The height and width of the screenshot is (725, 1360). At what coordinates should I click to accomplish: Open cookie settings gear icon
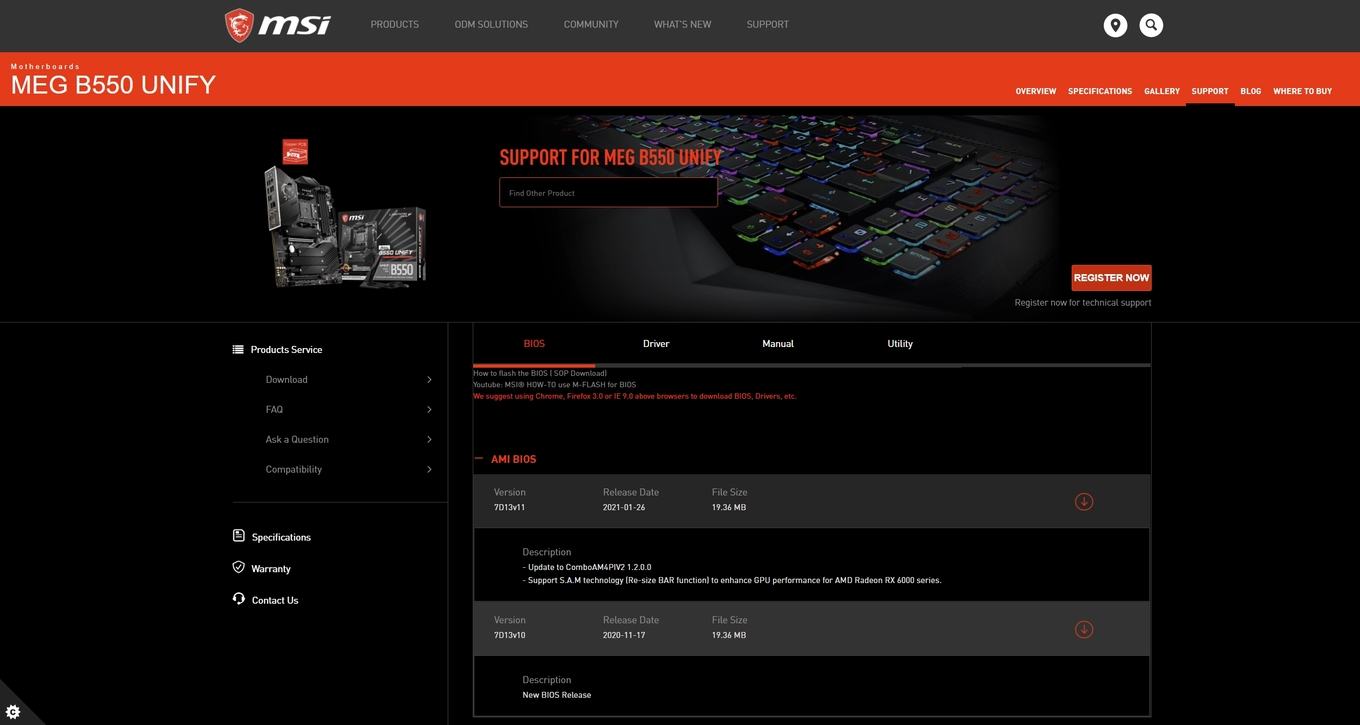tap(13, 711)
